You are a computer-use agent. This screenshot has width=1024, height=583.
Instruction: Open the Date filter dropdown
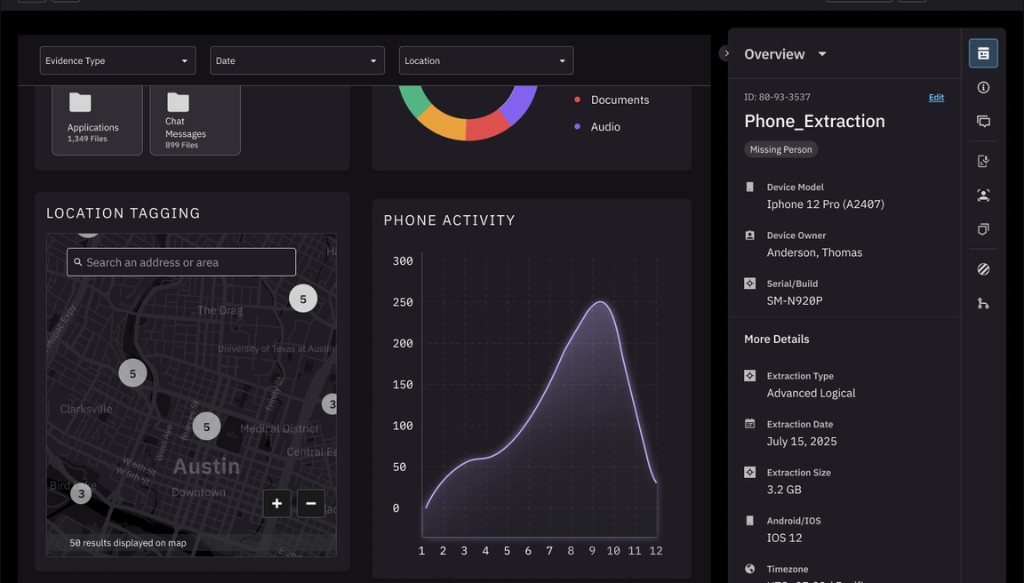(296, 60)
